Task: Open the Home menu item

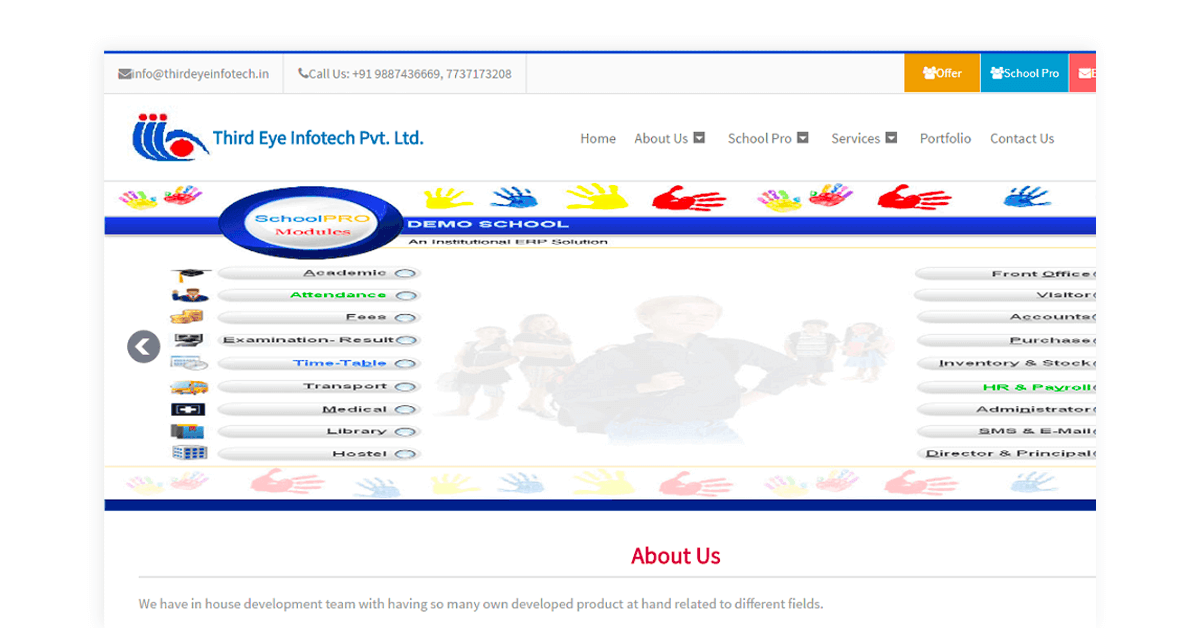Action: 598,138
